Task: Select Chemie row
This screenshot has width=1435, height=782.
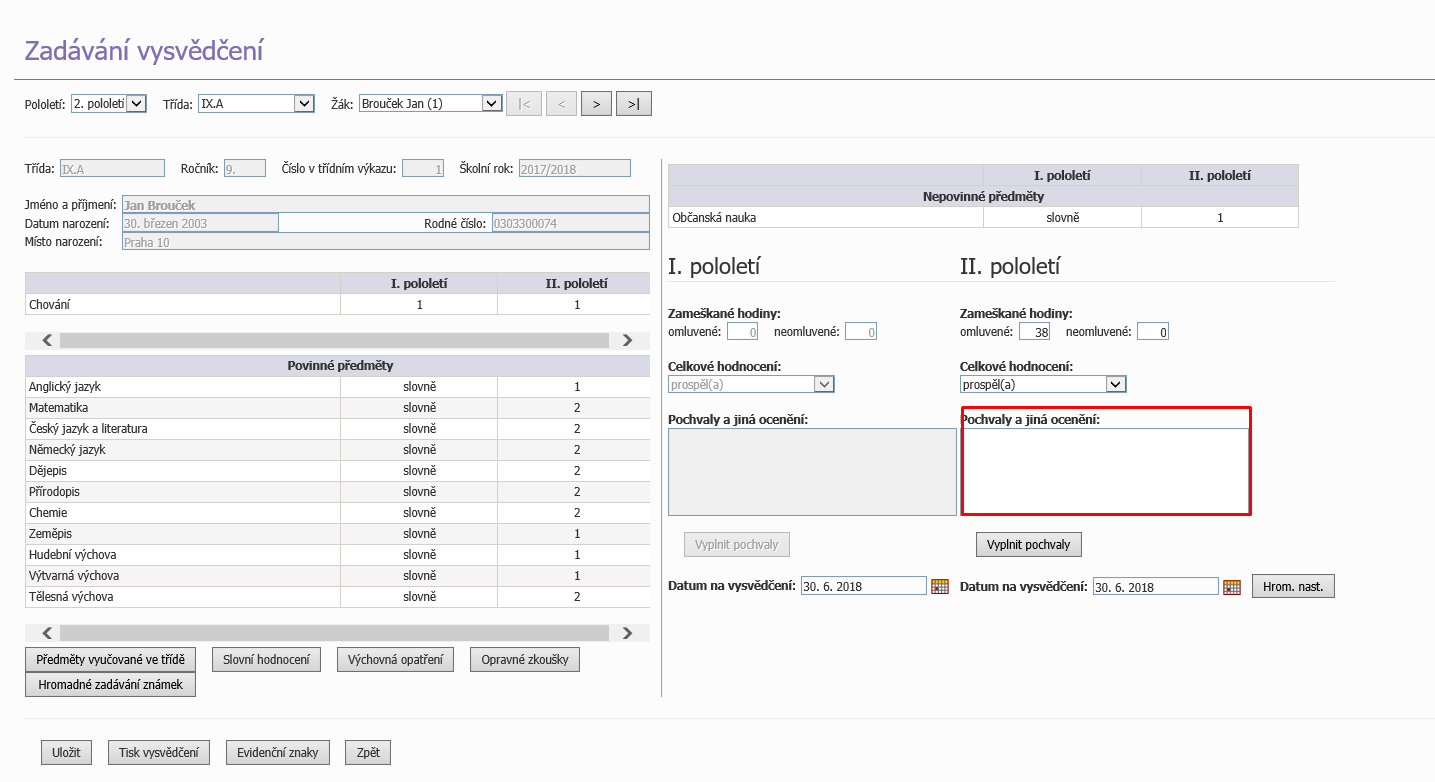Action: click(337, 513)
